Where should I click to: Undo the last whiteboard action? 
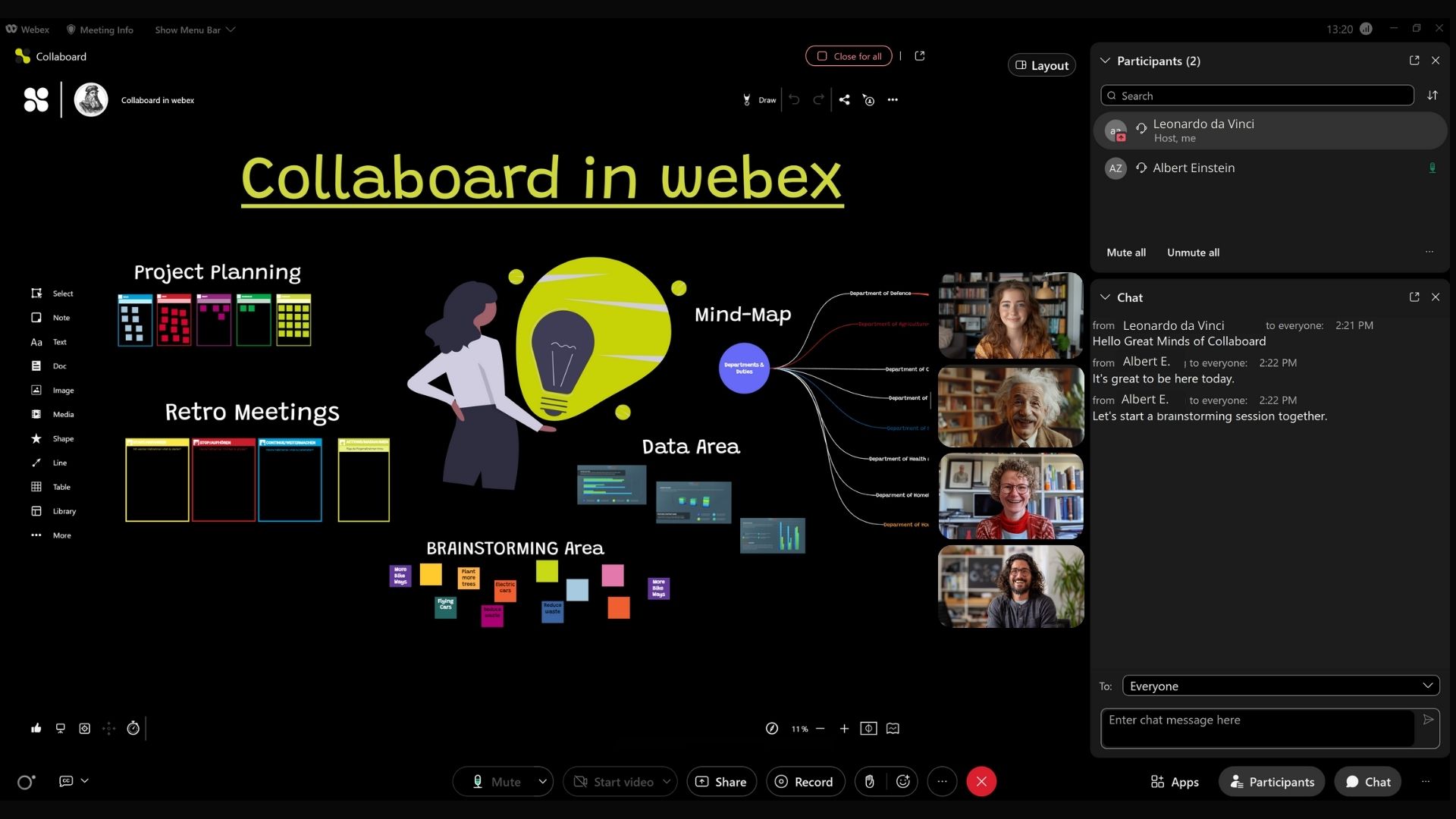point(793,99)
